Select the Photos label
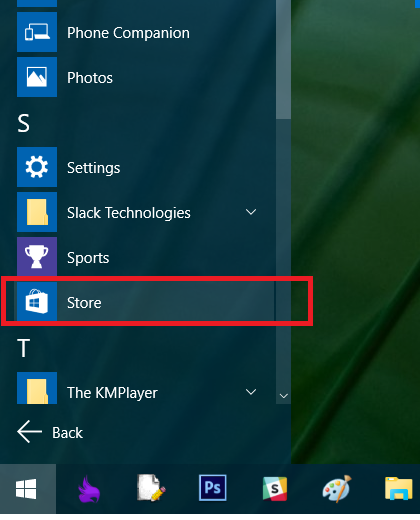This screenshot has height=520, width=420. (x=90, y=78)
